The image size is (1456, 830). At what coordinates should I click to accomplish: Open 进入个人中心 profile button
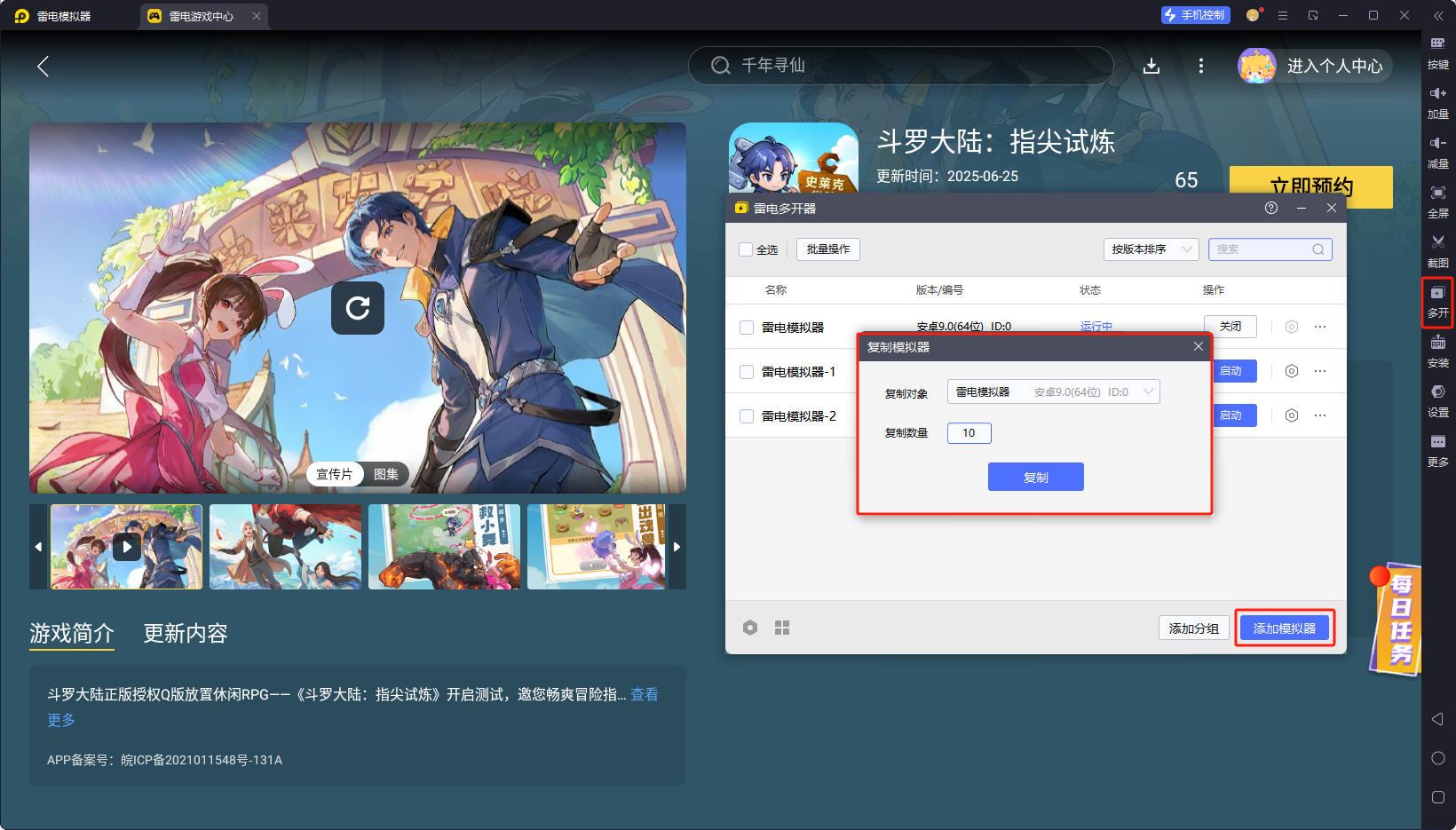1315,66
